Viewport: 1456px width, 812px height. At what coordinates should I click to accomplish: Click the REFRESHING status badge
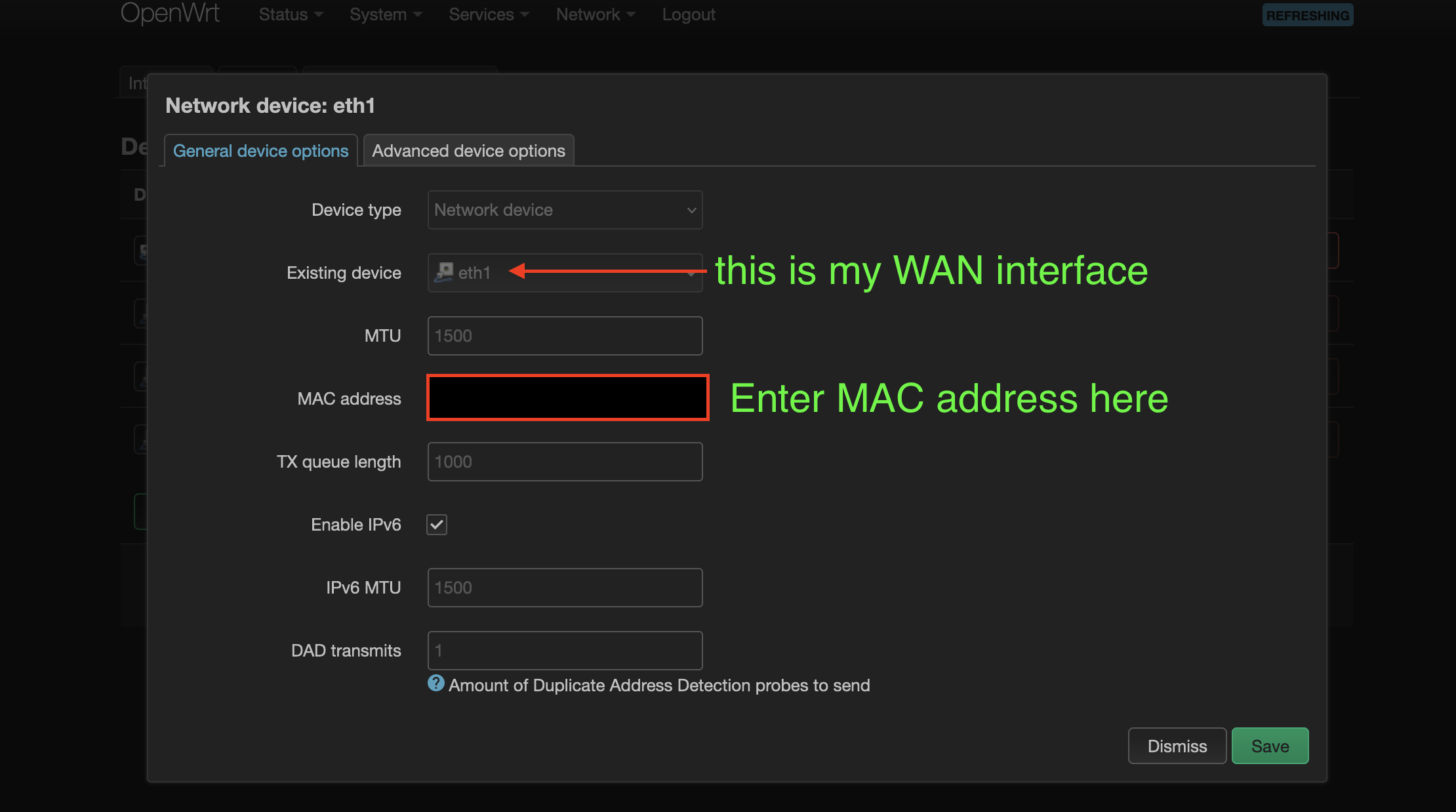point(1307,15)
